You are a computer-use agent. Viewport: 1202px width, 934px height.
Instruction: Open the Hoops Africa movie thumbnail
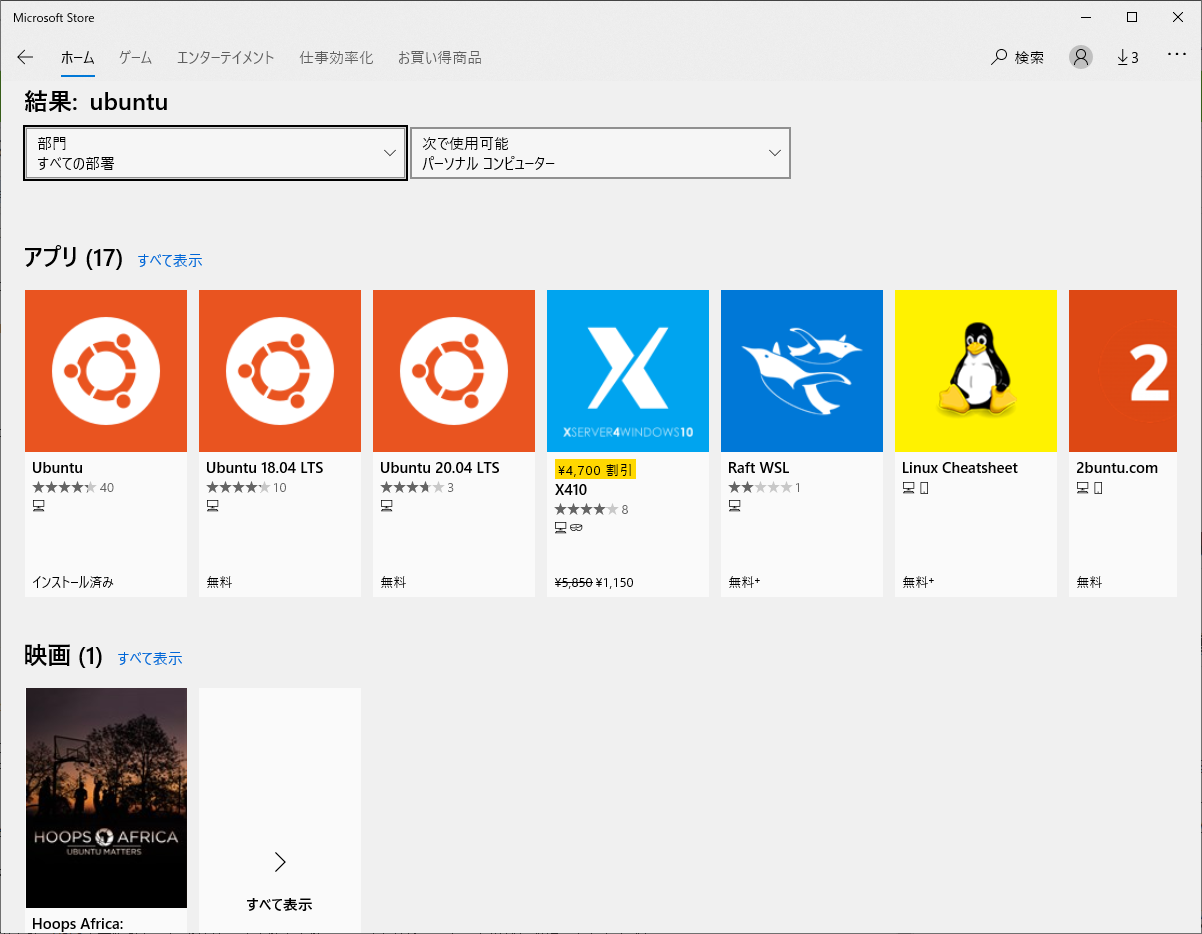106,798
